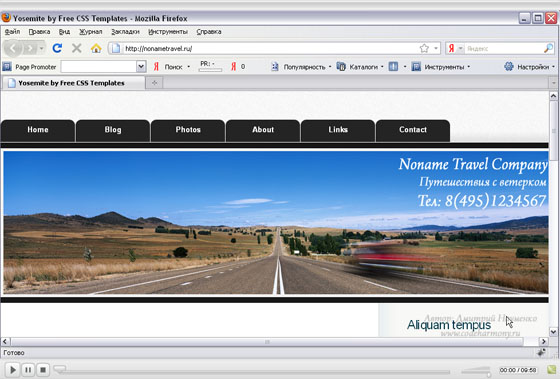560x379 pixels.
Task: Open the history dropdown next to Forward
Action: point(41,49)
